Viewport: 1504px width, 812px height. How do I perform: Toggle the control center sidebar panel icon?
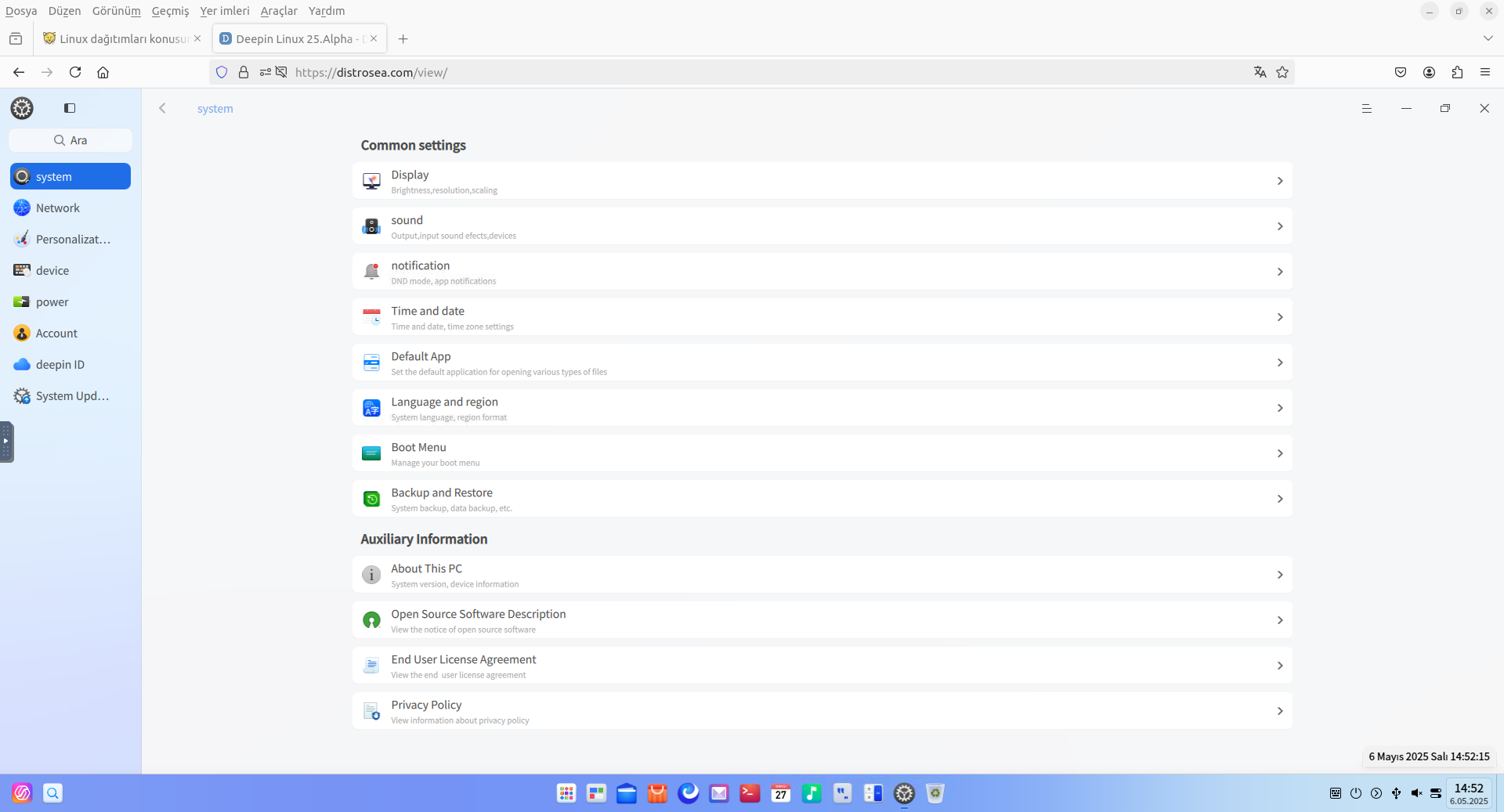coord(70,108)
